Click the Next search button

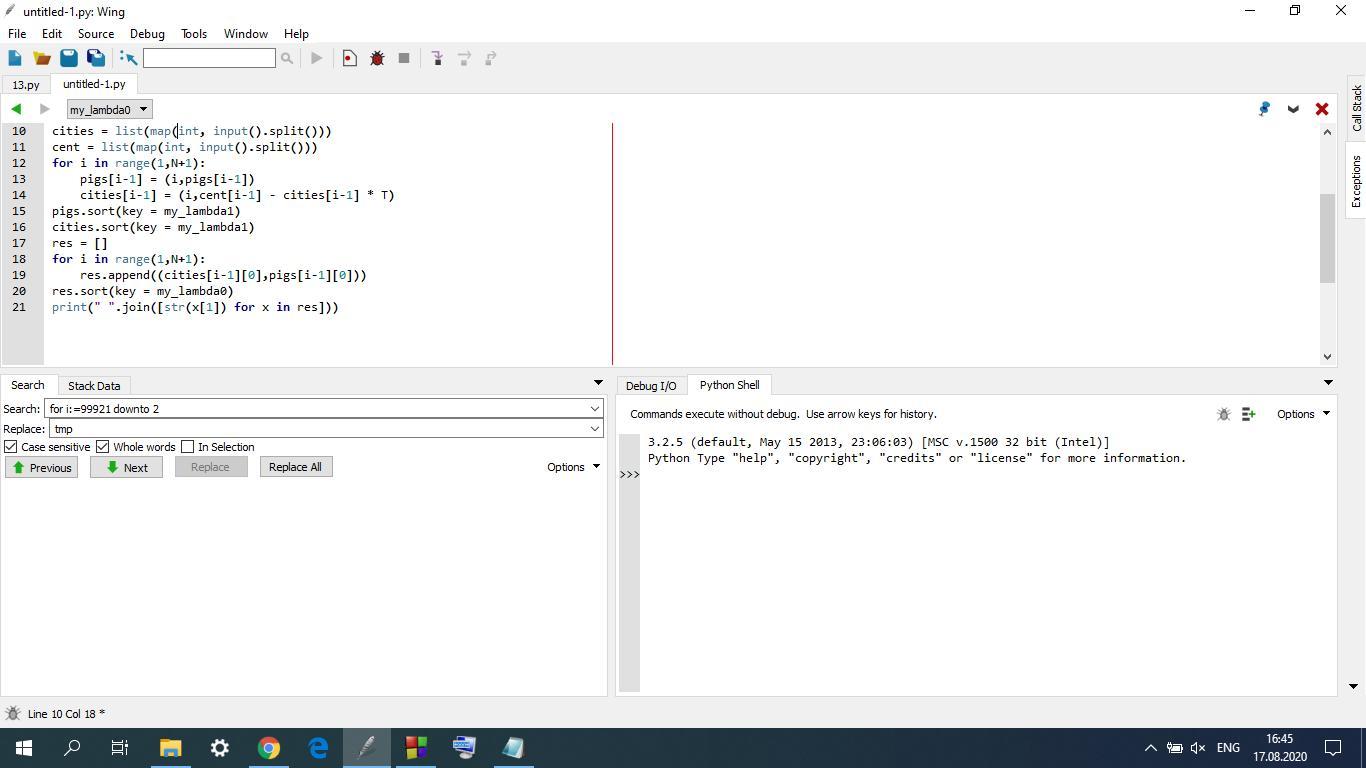[126, 468]
